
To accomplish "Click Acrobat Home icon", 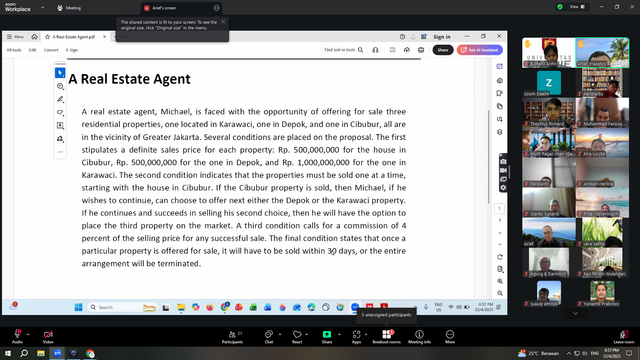I will coord(34,37).
